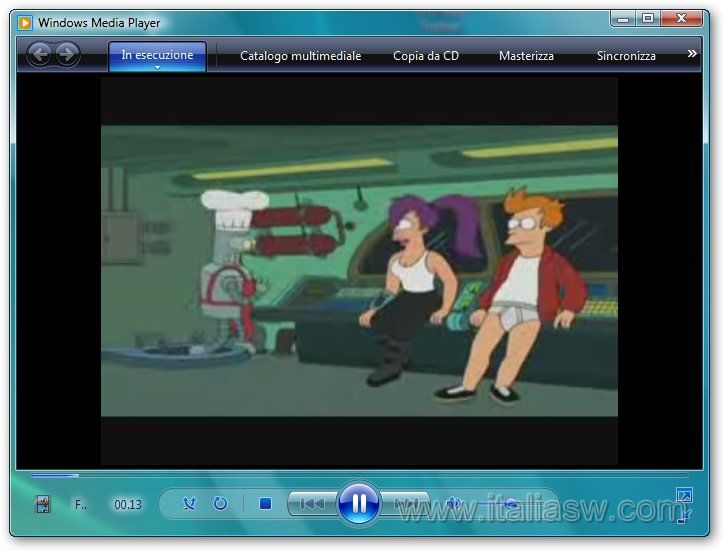
Task: Switch to full screen view icon
Action: 684,495
